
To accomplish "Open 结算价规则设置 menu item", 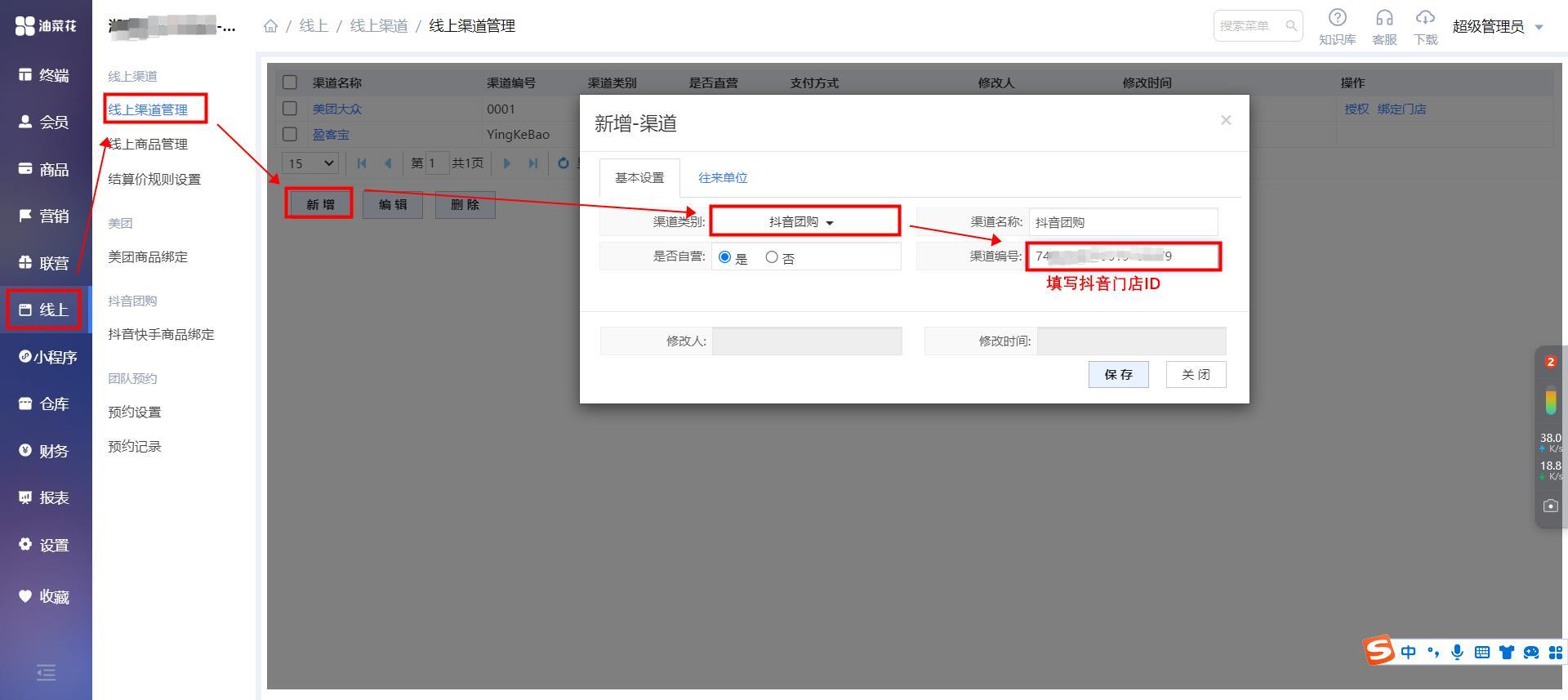I will (x=154, y=179).
